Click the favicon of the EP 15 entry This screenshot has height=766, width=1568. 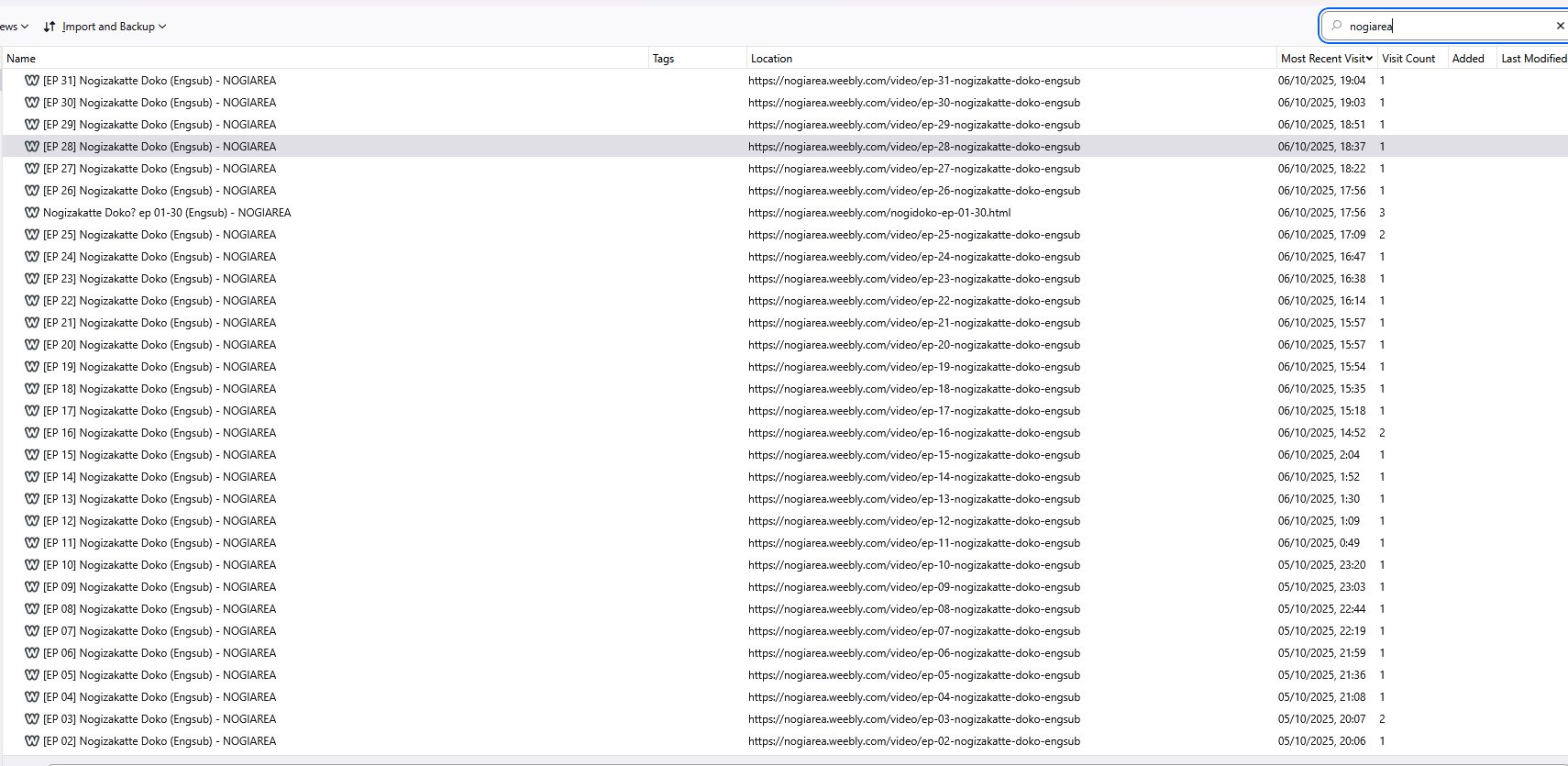32,455
